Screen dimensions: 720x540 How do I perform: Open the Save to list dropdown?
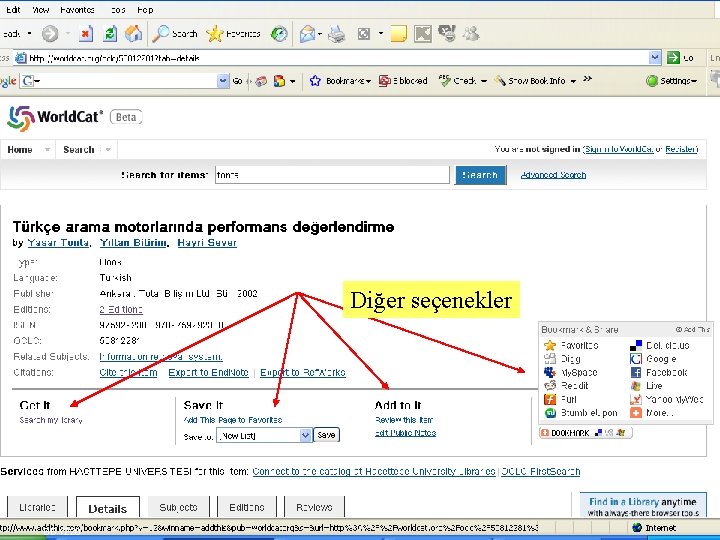(305, 435)
